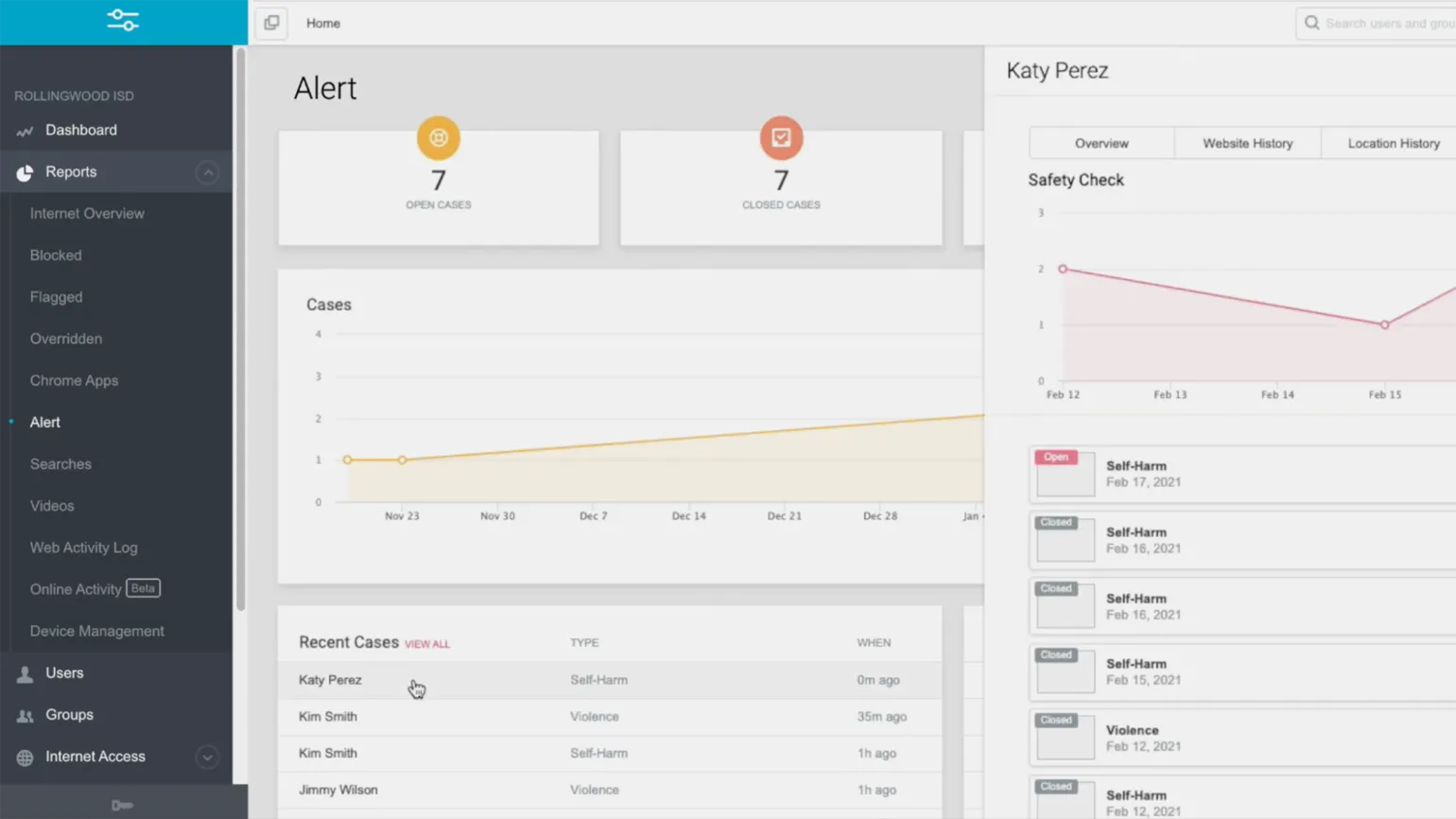Click the orange Open Cases lifebuoy icon
Viewport: 1456px width, 819px height.
tap(439, 138)
